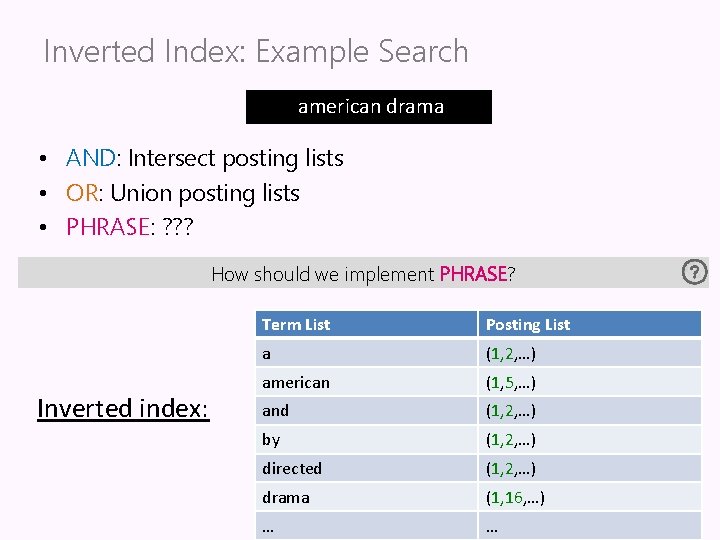Click the Term List column header

click(296, 324)
